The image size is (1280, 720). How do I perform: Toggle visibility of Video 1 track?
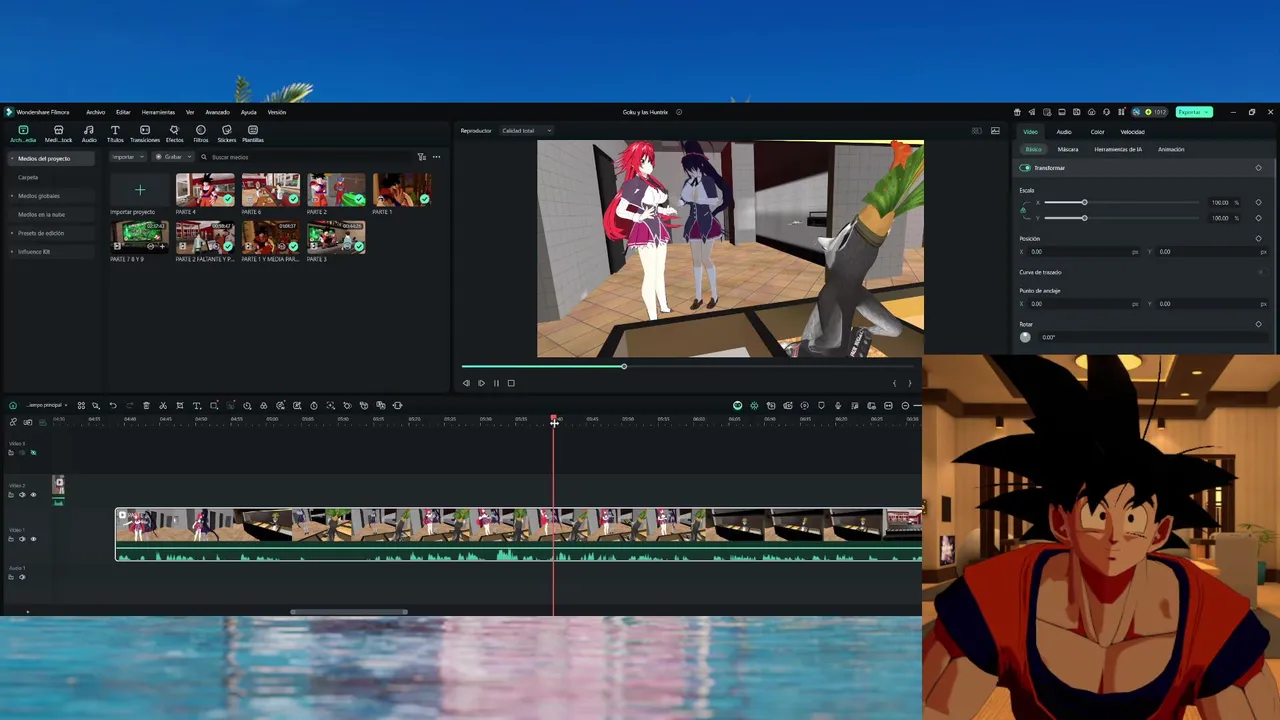33,539
